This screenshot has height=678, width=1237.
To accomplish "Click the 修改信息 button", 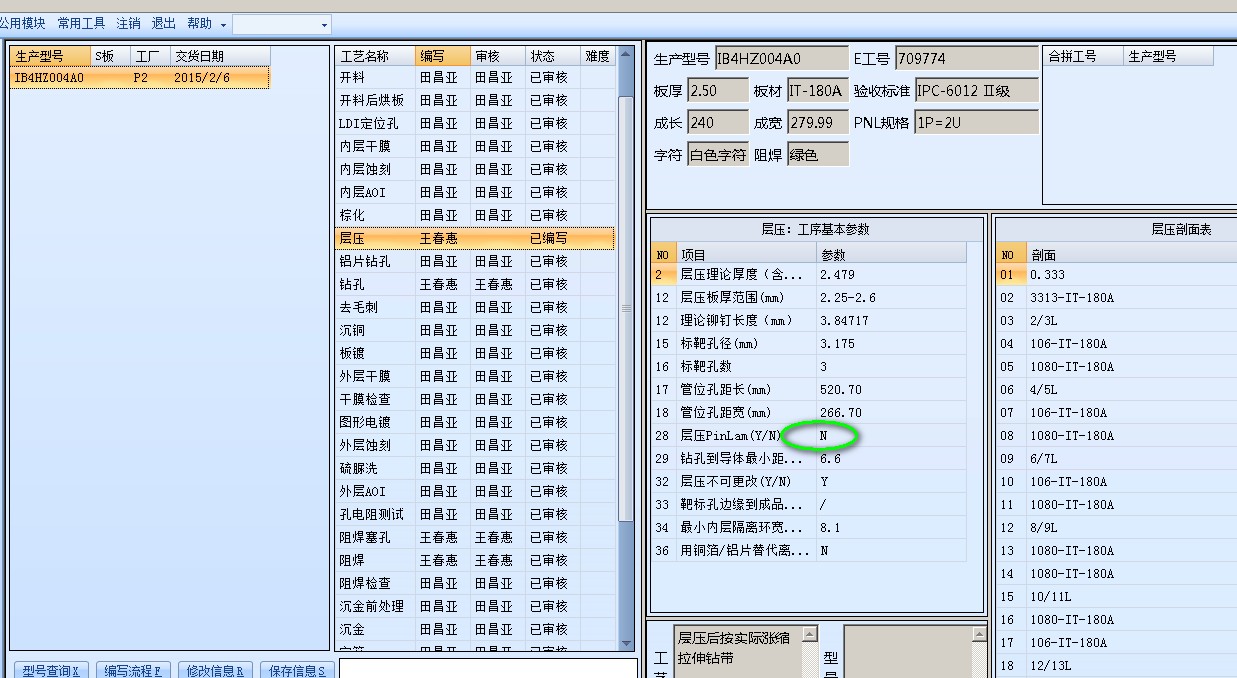I will tap(216, 671).
